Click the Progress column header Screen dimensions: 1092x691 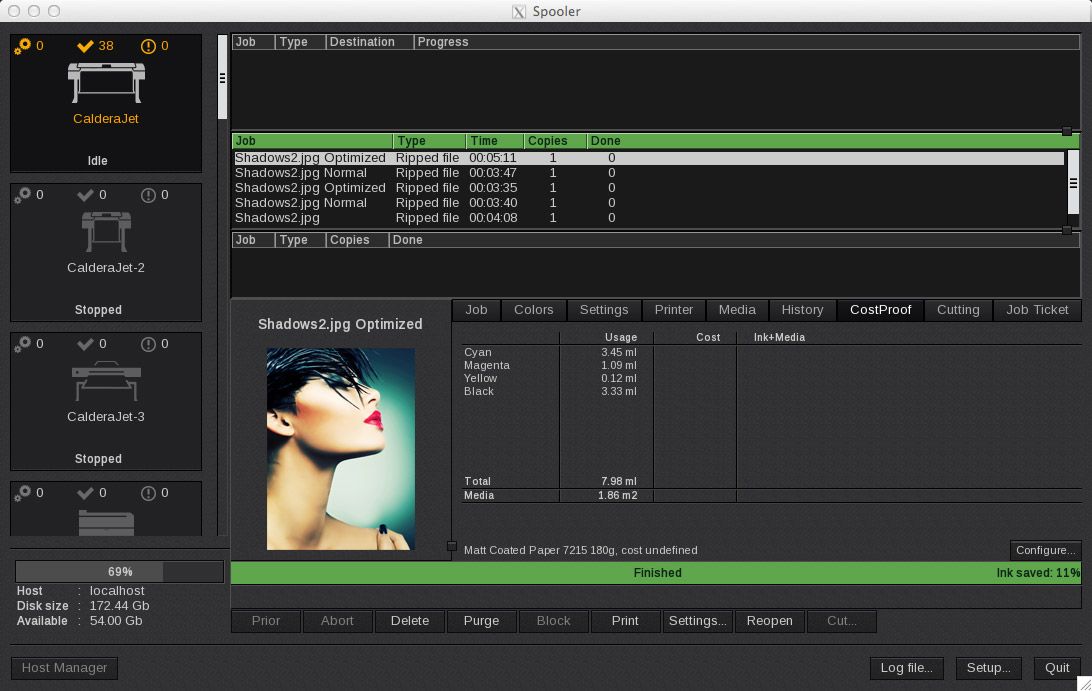tap(747, 42)
